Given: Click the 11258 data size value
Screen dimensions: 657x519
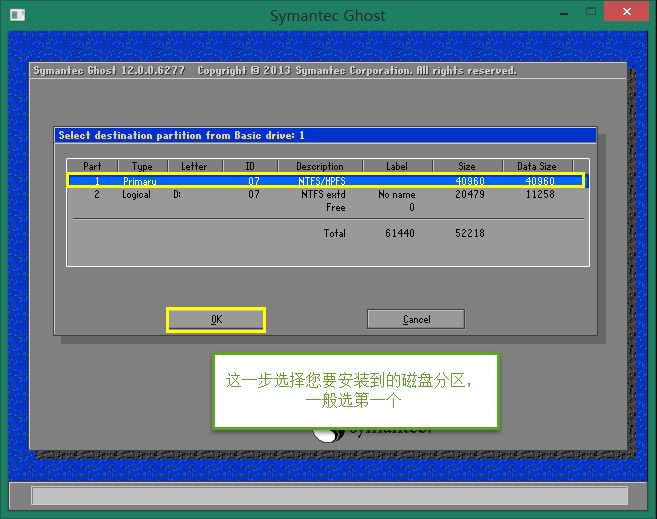Looking at the screenshot, I should point(540,194).
